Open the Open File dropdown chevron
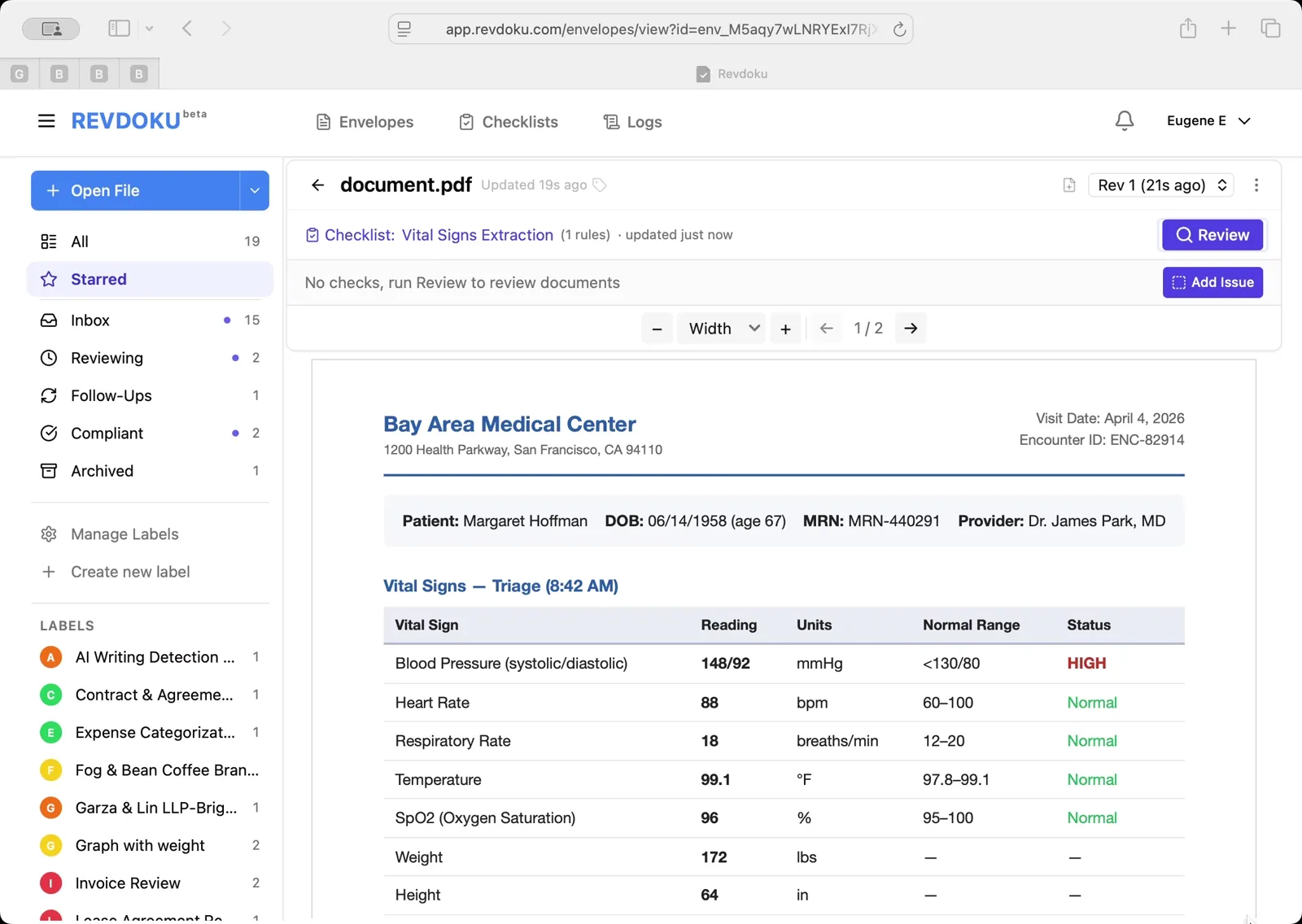The image size is (1302, 924). (x=254, y=190)
